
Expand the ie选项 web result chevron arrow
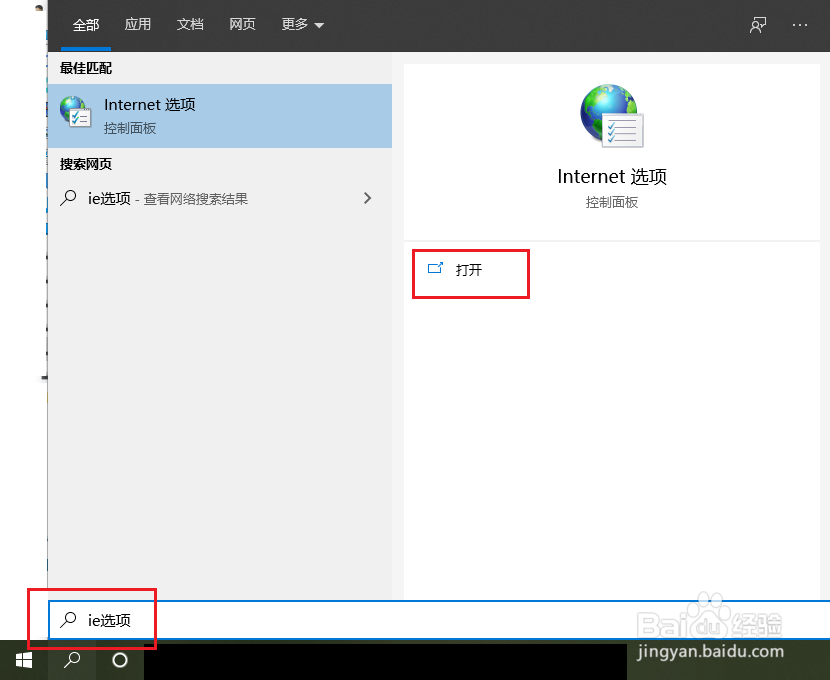(367, 198)
